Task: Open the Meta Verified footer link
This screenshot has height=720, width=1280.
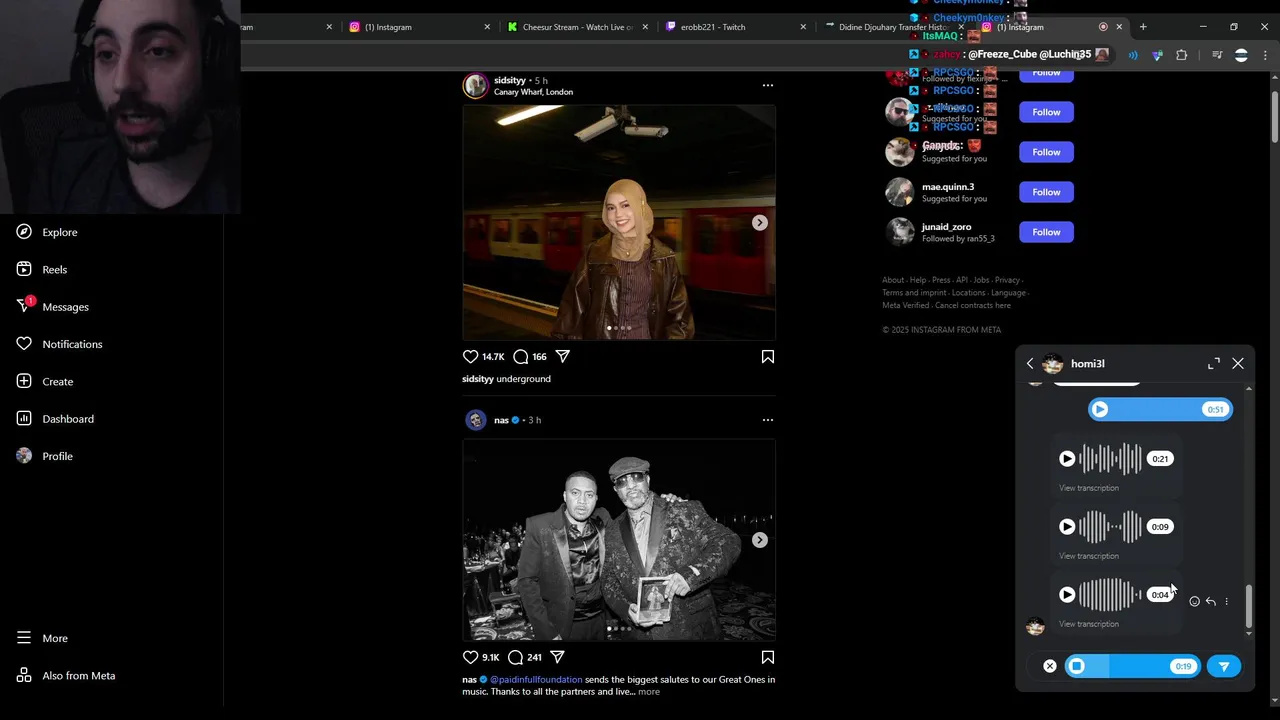Action: coord(905,306)
